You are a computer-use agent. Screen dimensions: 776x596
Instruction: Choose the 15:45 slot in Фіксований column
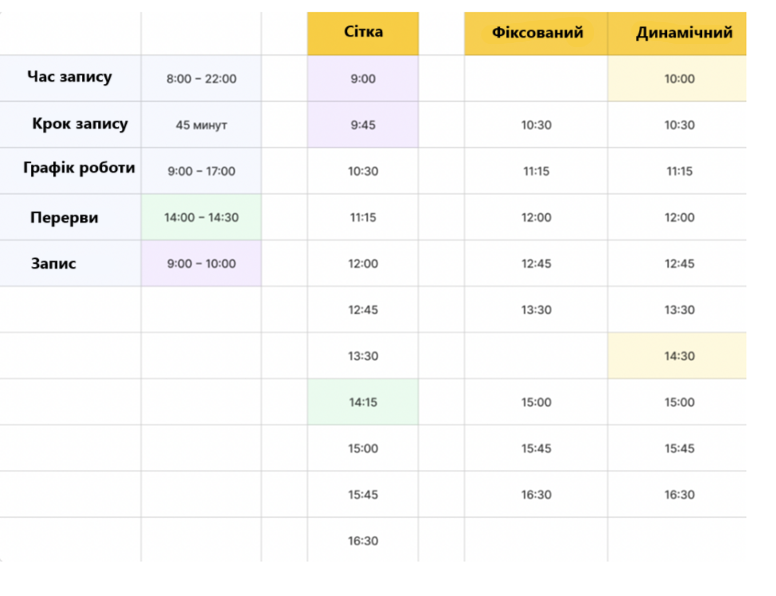coord(536,448)
